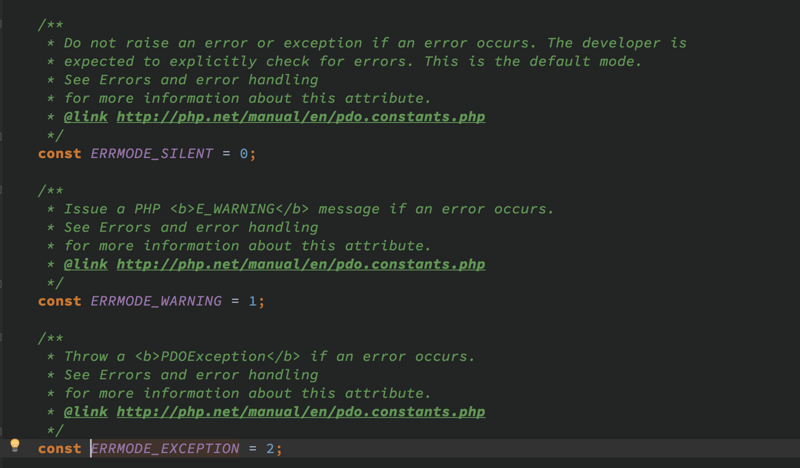Click the ERRMODE_WARNING constant name
The height and width of the screenshot is (468, 800).
click(156, 301)
